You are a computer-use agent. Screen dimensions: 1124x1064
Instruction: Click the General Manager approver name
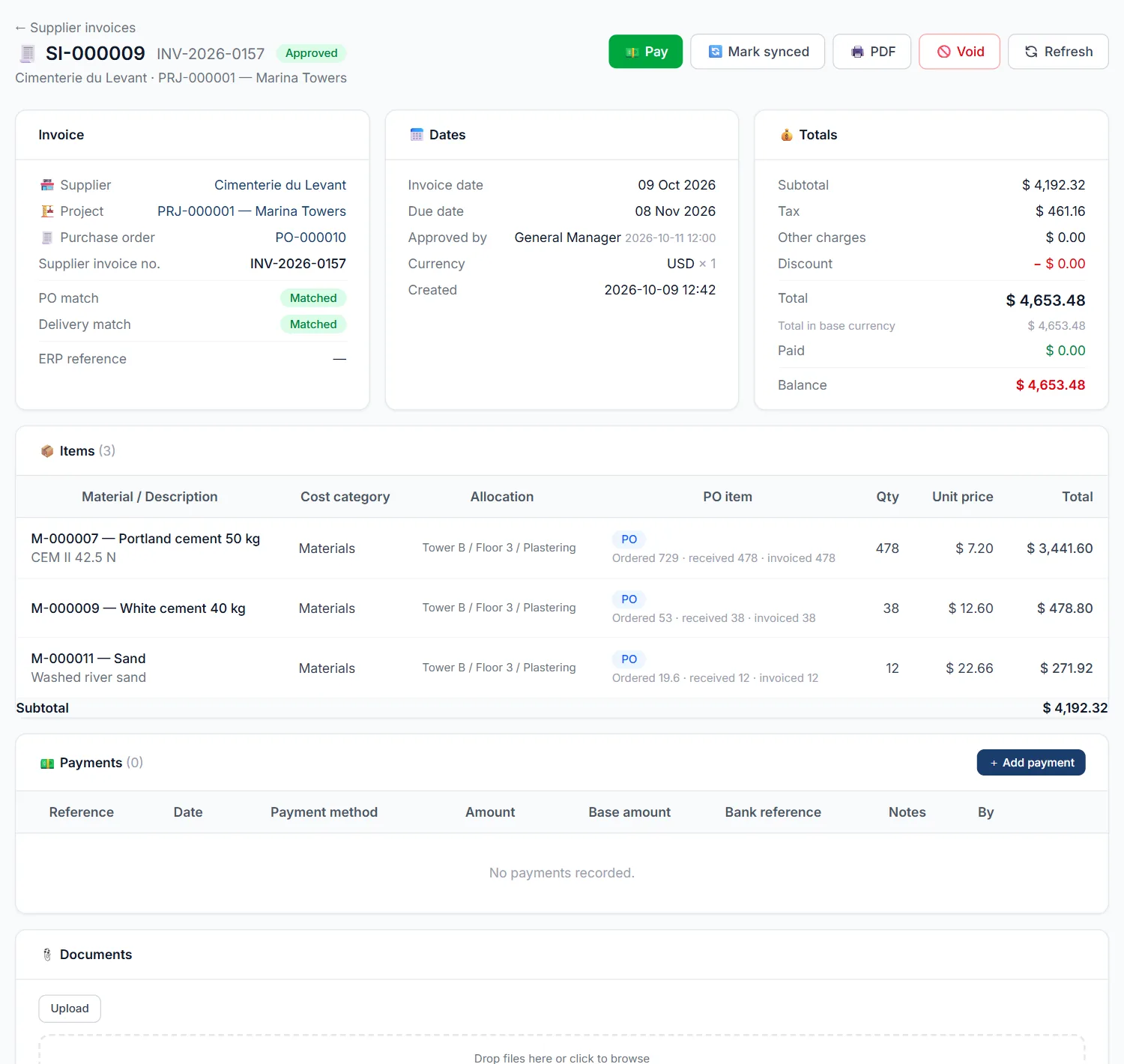[567, 238]
